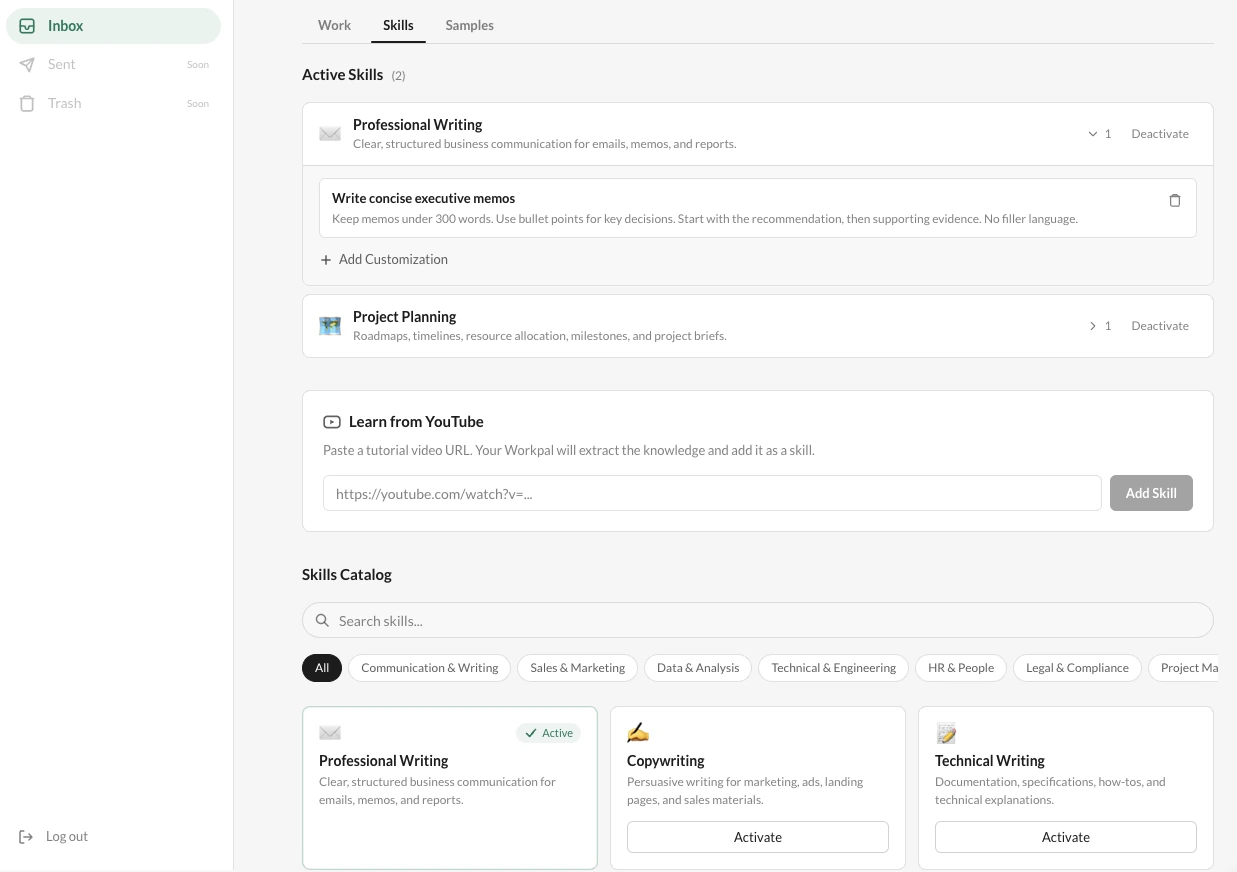Collapse the Professional Writing skill details
Image resolution: width=1237 pixels, height=872 pixels.
tap(1092, 133)
